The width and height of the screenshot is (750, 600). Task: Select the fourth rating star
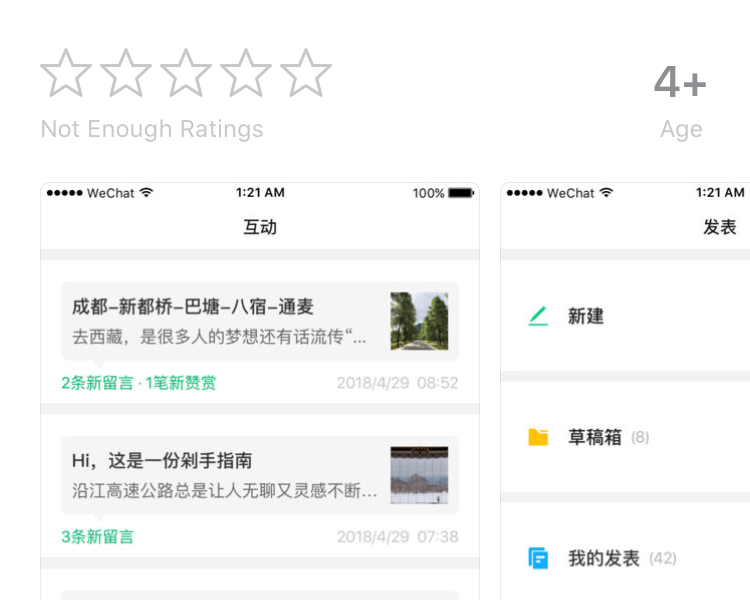(x=246, y=74)
